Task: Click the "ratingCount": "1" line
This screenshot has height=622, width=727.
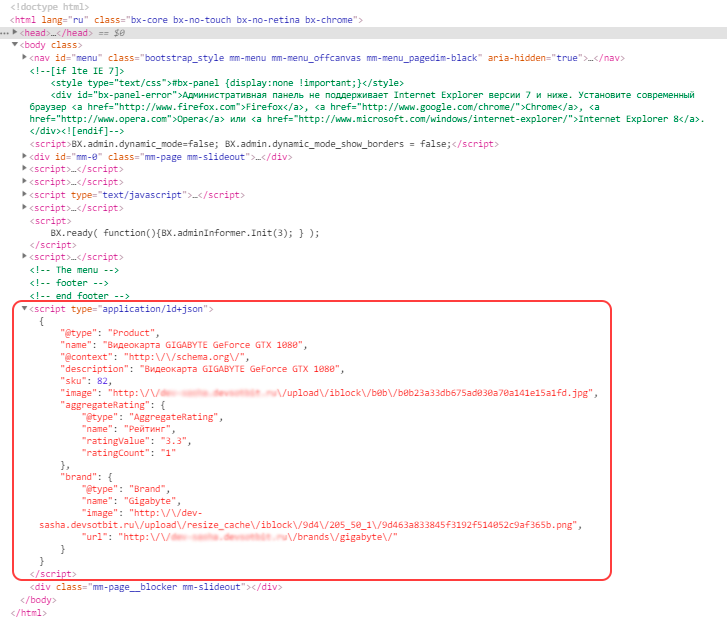Action: [128, 453]
